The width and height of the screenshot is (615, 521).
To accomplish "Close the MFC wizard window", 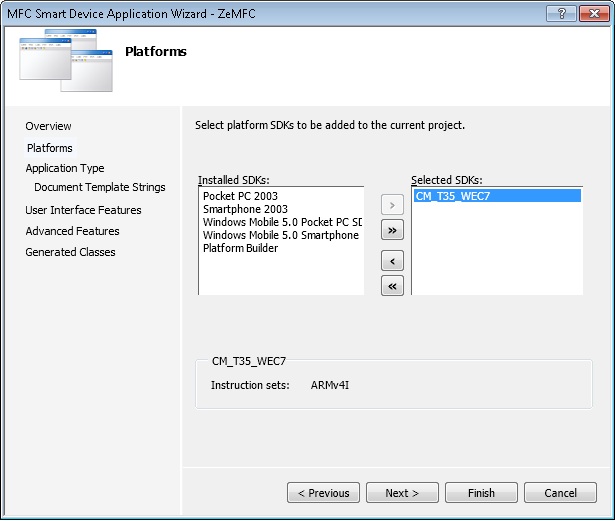I will pyautogui.click(x=594, y=14).
